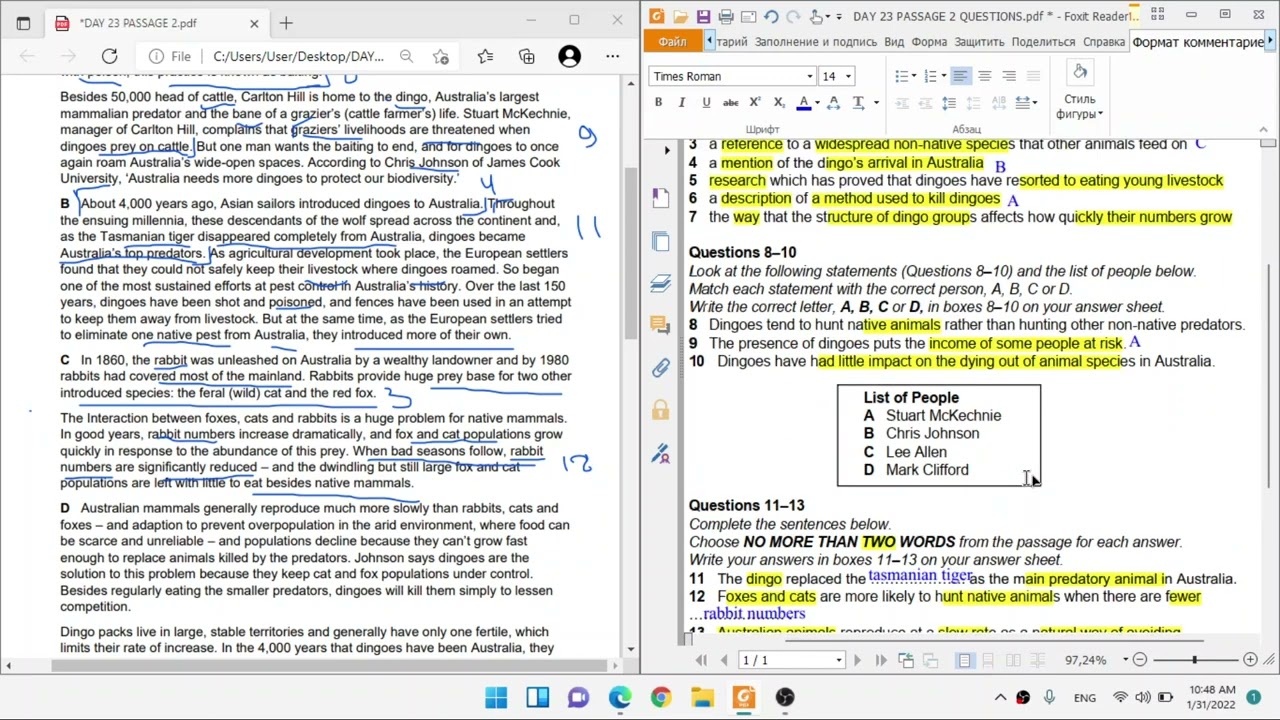Open the Вид tab

894,41
